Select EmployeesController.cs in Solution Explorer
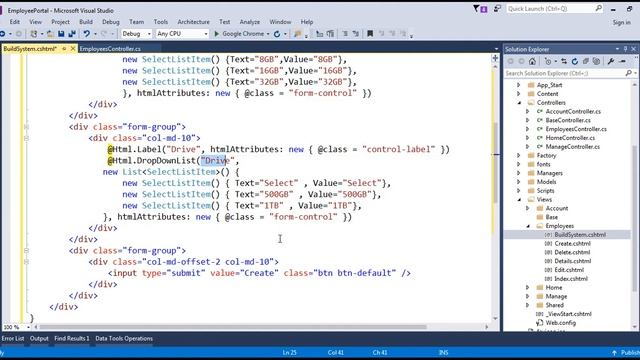 576,129
